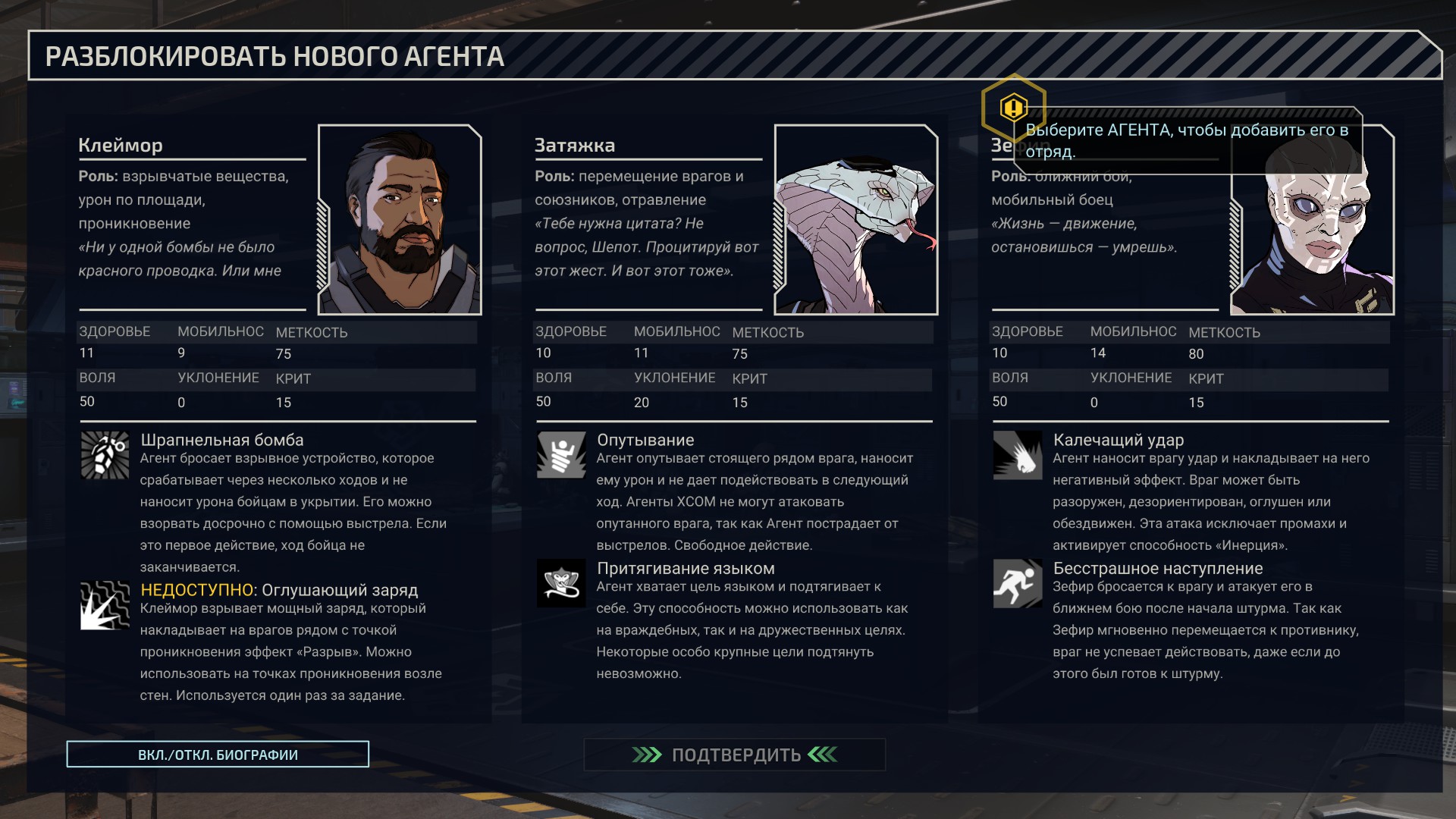The height and width of the screenshot is (819, 1456).
Task: Confirm selection with ПОДТВЕРДИТЬ button
Action: [735, 755]
